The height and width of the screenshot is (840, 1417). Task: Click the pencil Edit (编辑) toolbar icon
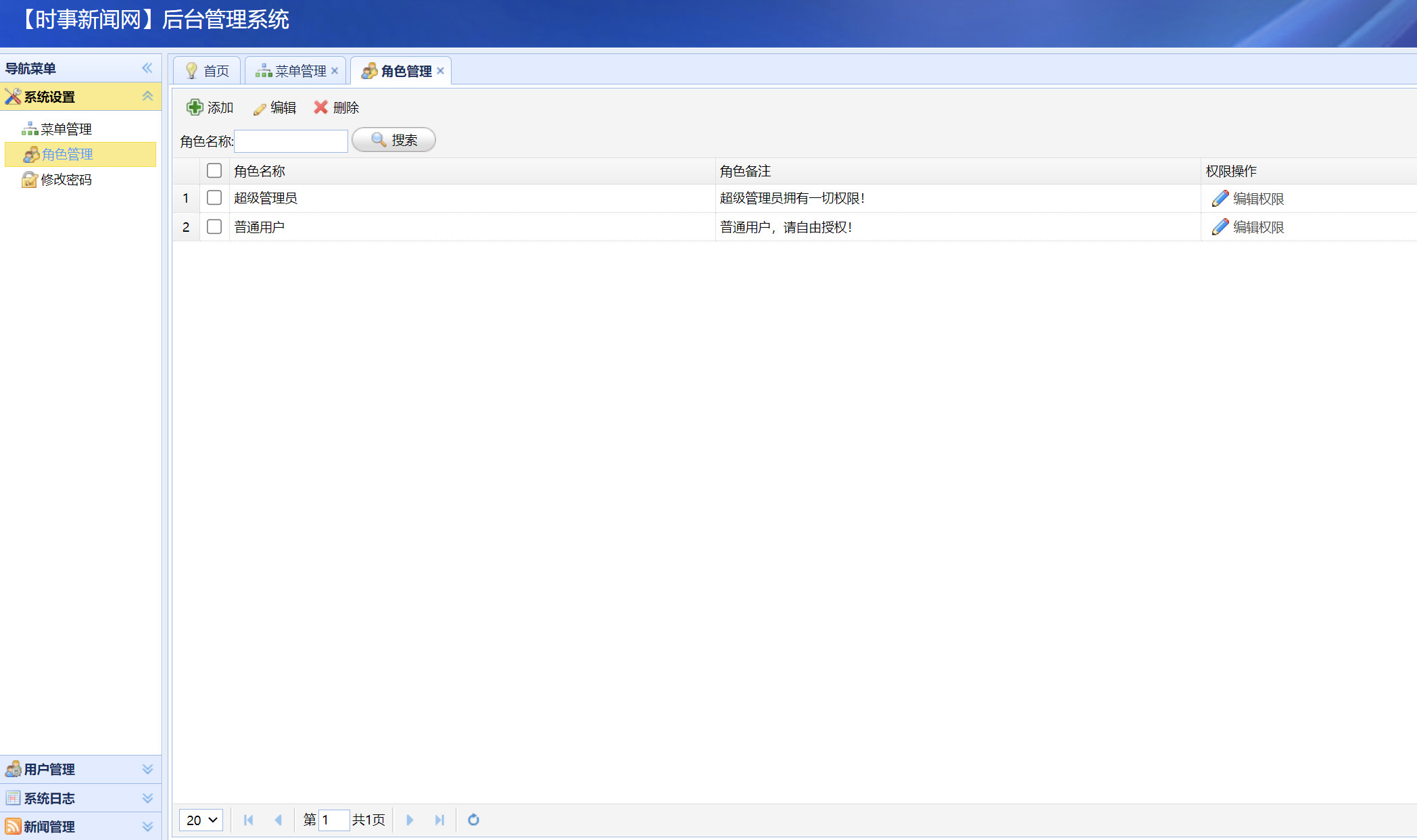260,108
